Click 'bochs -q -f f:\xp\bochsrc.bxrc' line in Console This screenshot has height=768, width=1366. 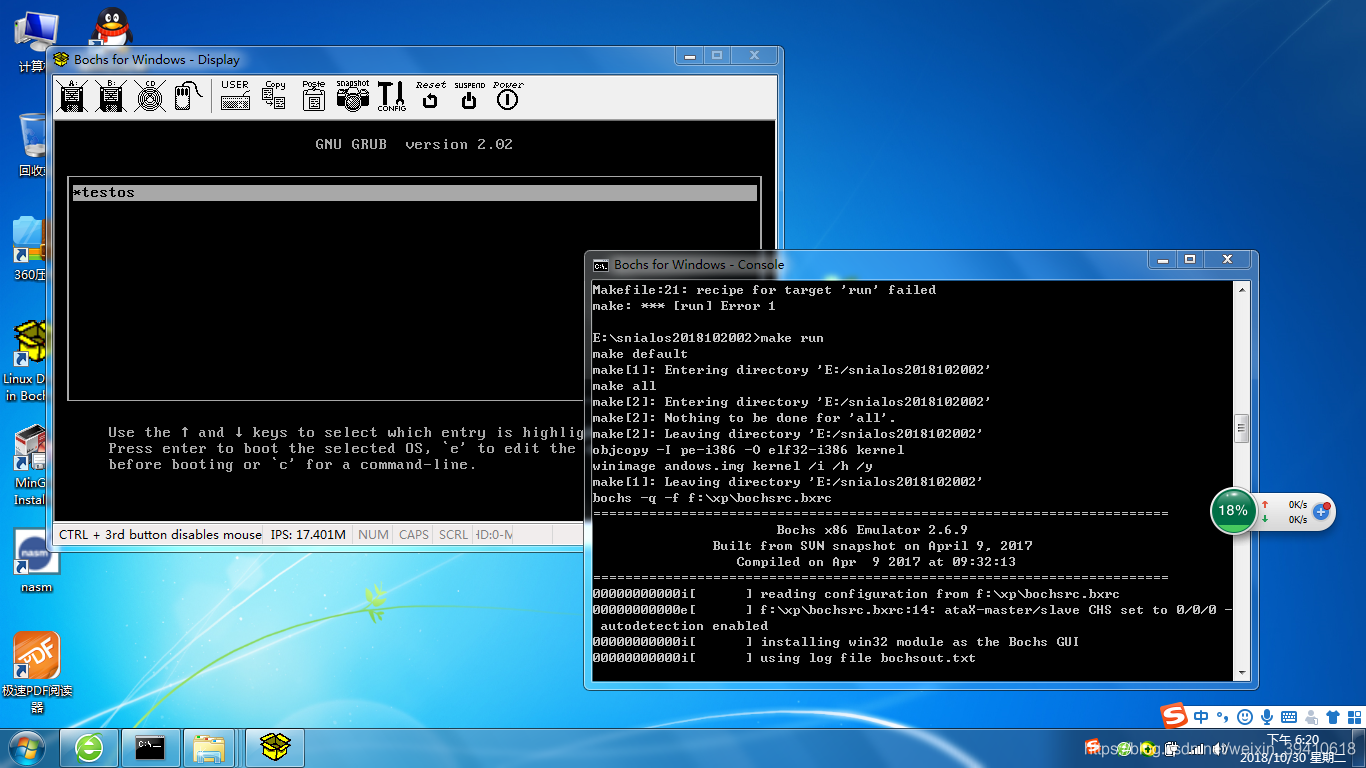point(712,498)
